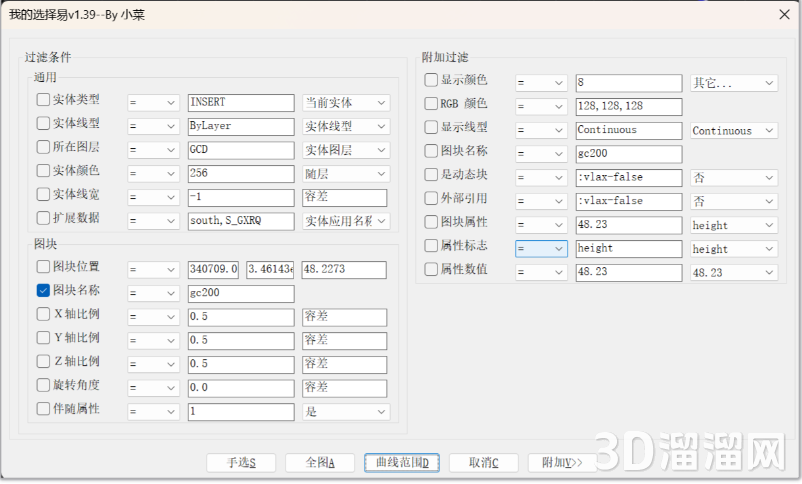Expand the 其它... color dropdown

734,83
